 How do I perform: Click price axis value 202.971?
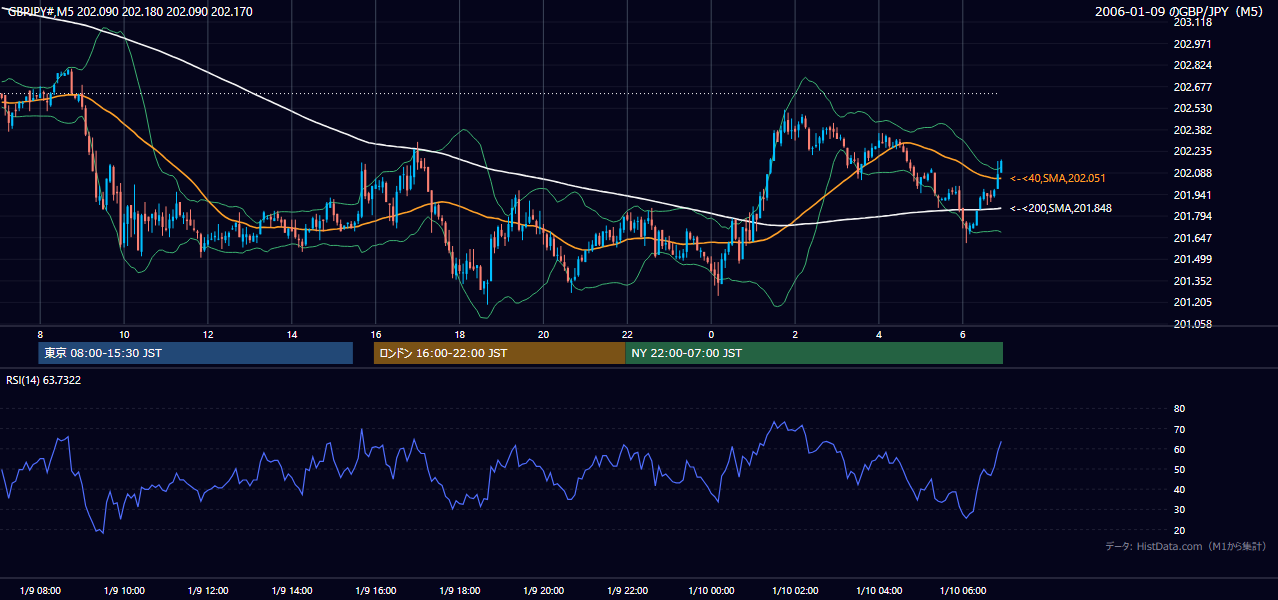(1192, 44)
